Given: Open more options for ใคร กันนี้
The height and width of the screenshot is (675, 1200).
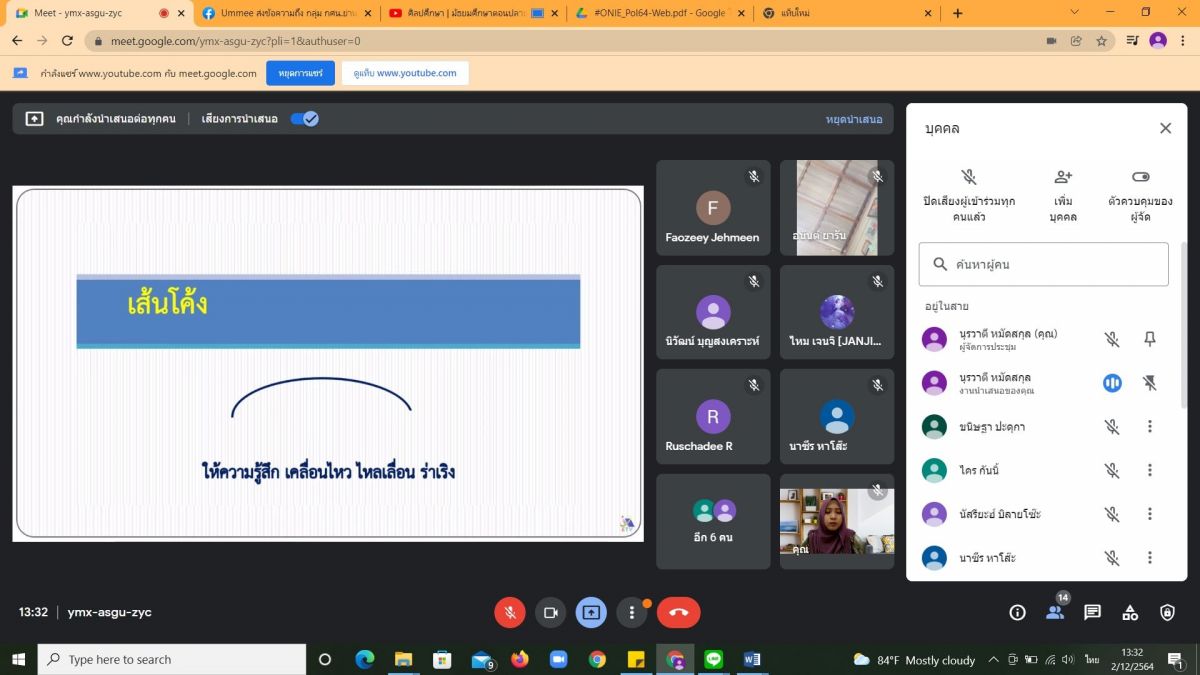Looking at the screenshot, I should (1150, 470).
